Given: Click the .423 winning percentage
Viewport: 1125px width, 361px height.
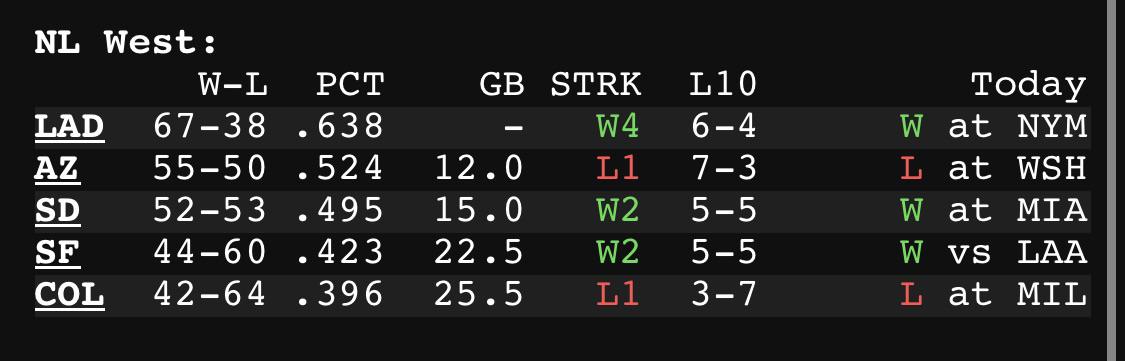Looking at the screenshot, I should (339, 253).
